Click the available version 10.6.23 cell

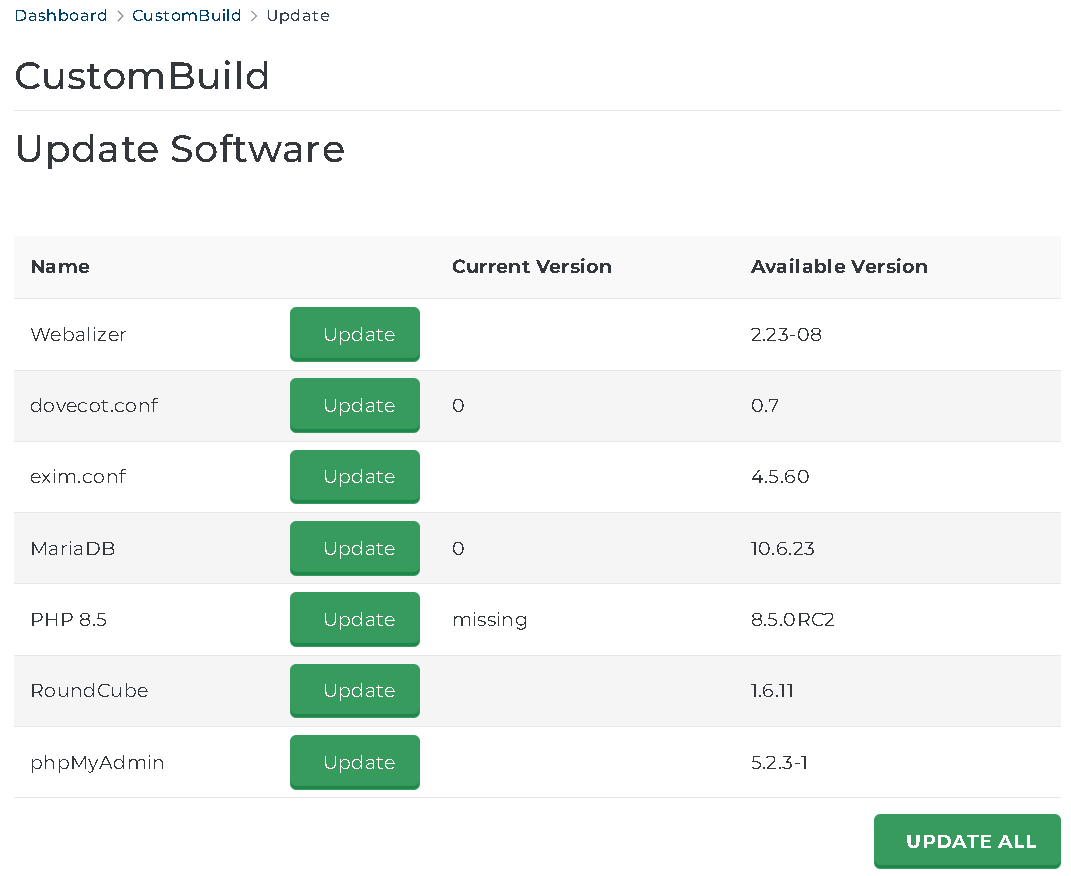[782, 549]
